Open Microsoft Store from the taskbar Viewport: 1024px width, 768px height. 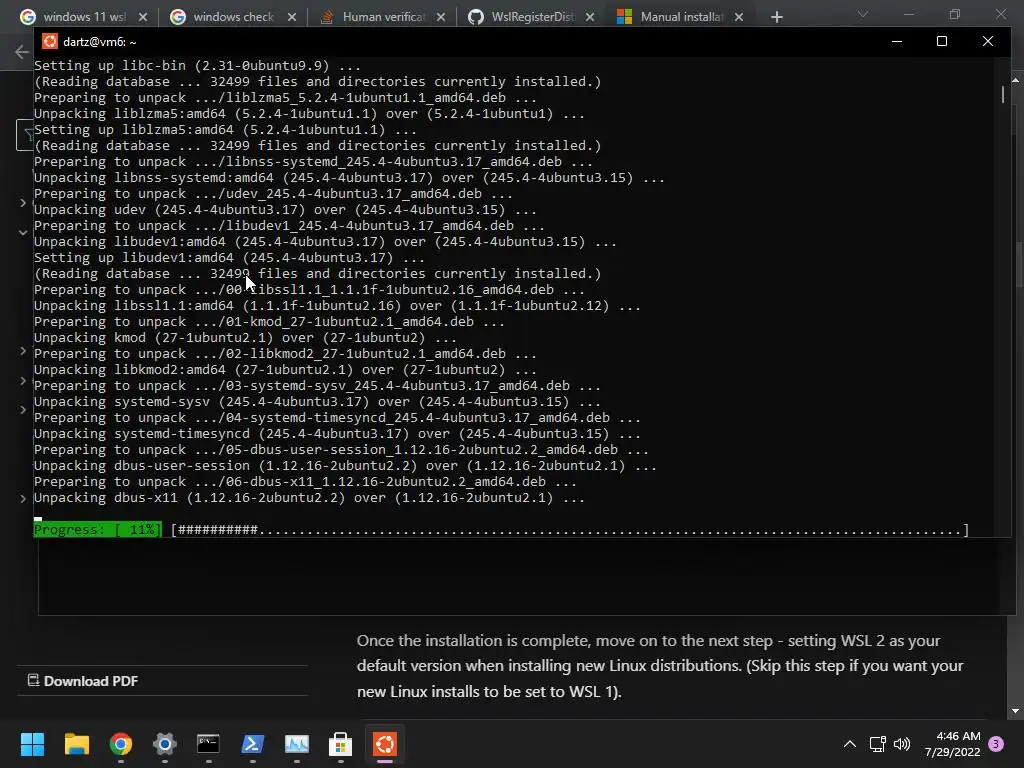click(340, 744)
